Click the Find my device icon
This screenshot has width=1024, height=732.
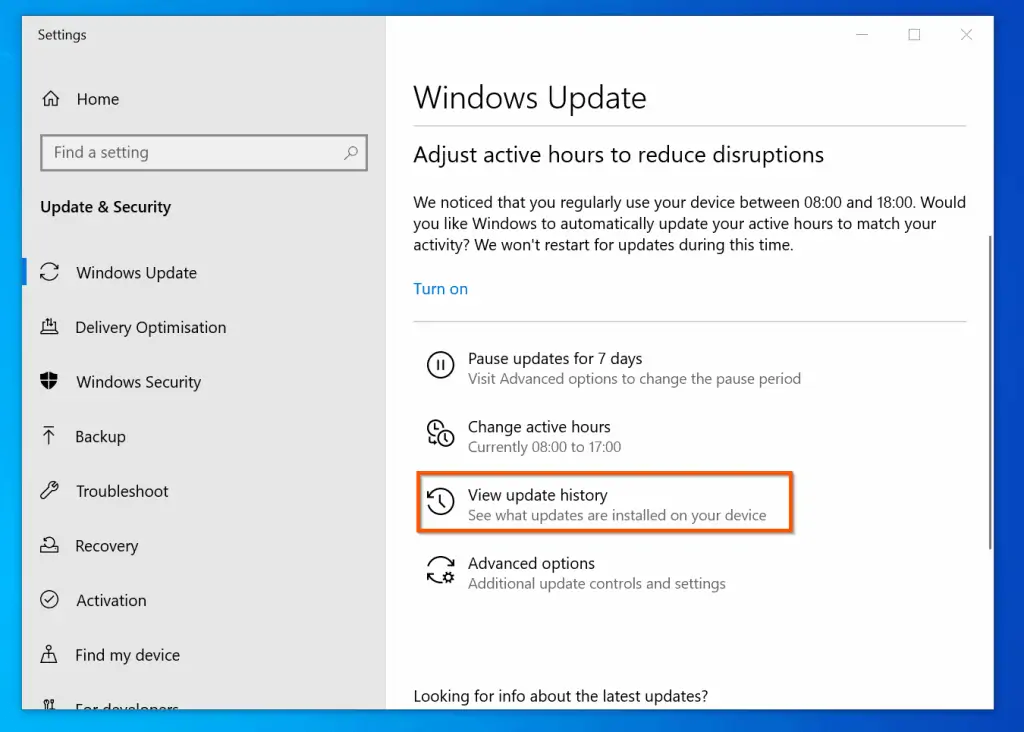tap(49, 655)
